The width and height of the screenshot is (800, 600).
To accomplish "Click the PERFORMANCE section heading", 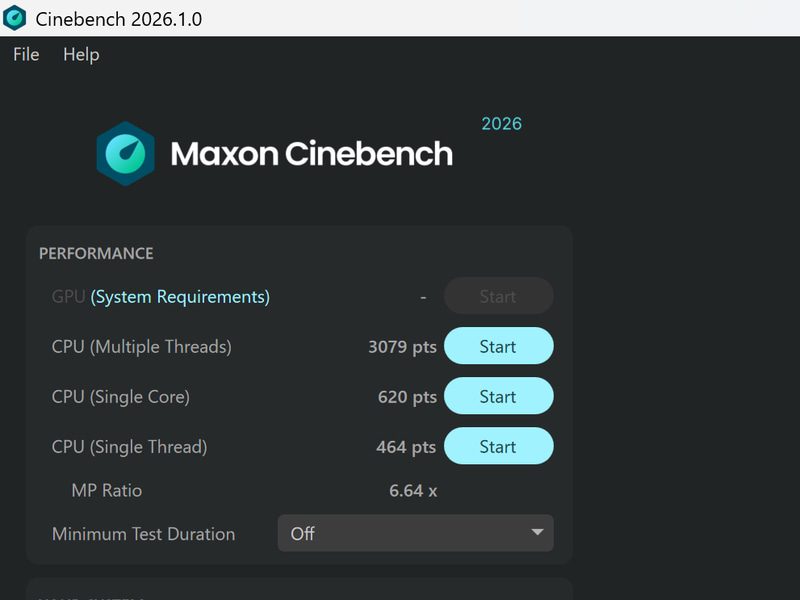I will point(96,254).
